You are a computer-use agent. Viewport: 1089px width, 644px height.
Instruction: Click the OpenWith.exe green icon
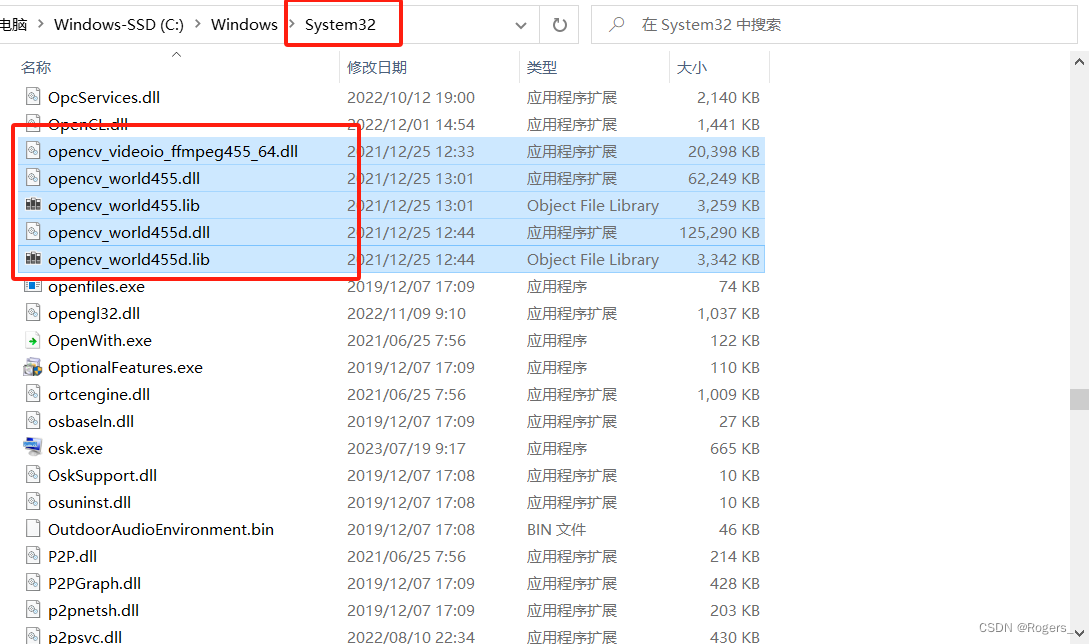pos(32,340)
